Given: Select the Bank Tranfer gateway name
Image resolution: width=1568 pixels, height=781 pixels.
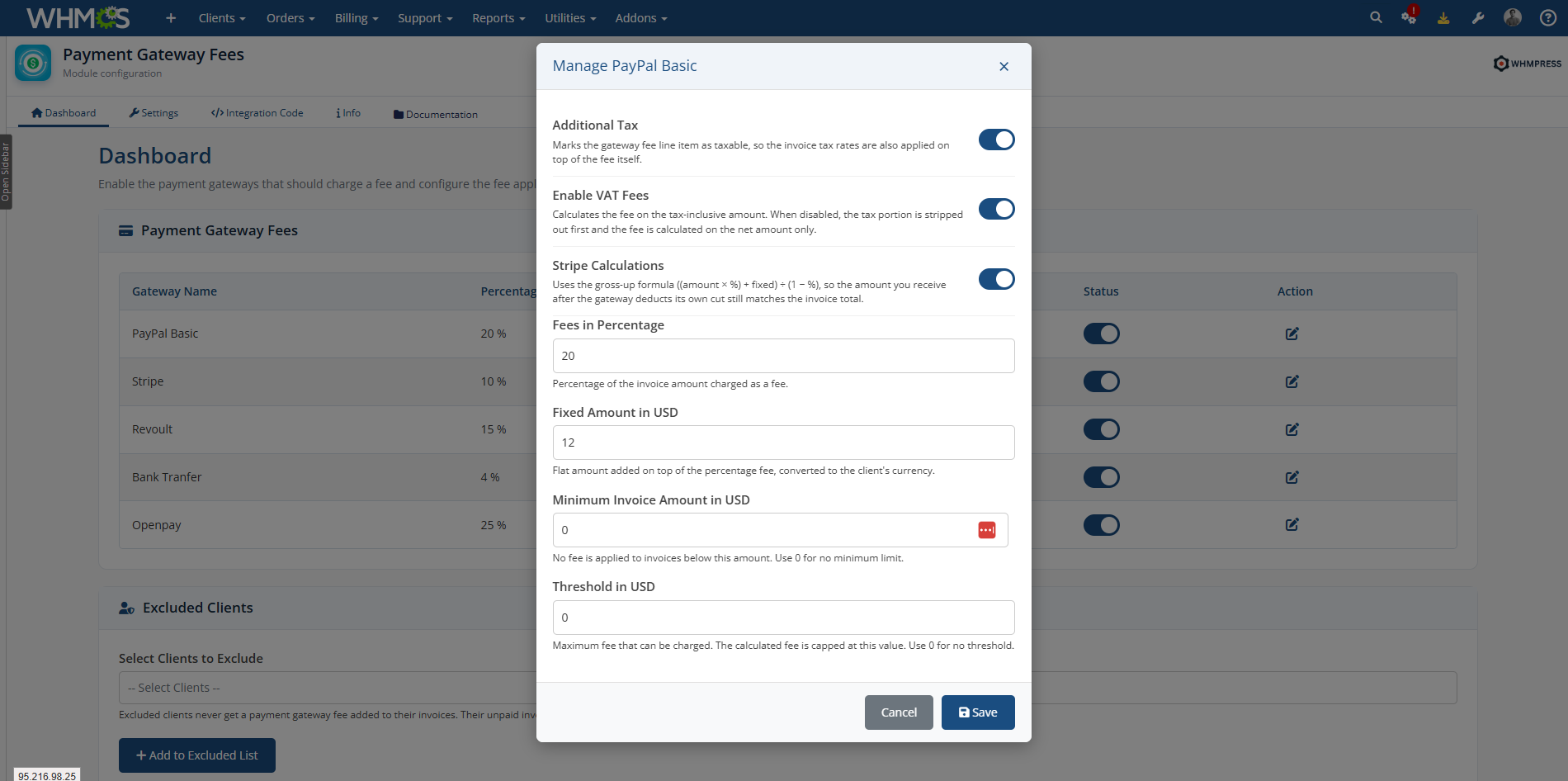Looking at the screenshot, I should click(167, 477).
